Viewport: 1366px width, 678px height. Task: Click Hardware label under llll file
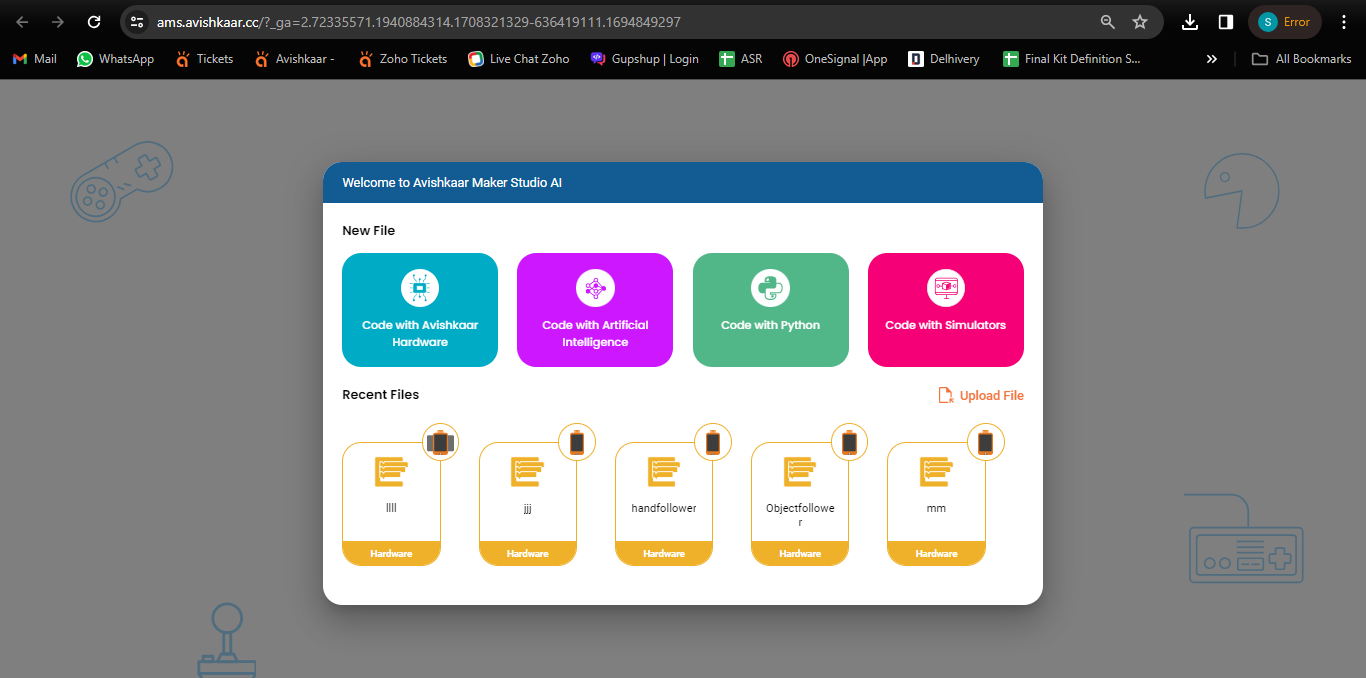391,553
